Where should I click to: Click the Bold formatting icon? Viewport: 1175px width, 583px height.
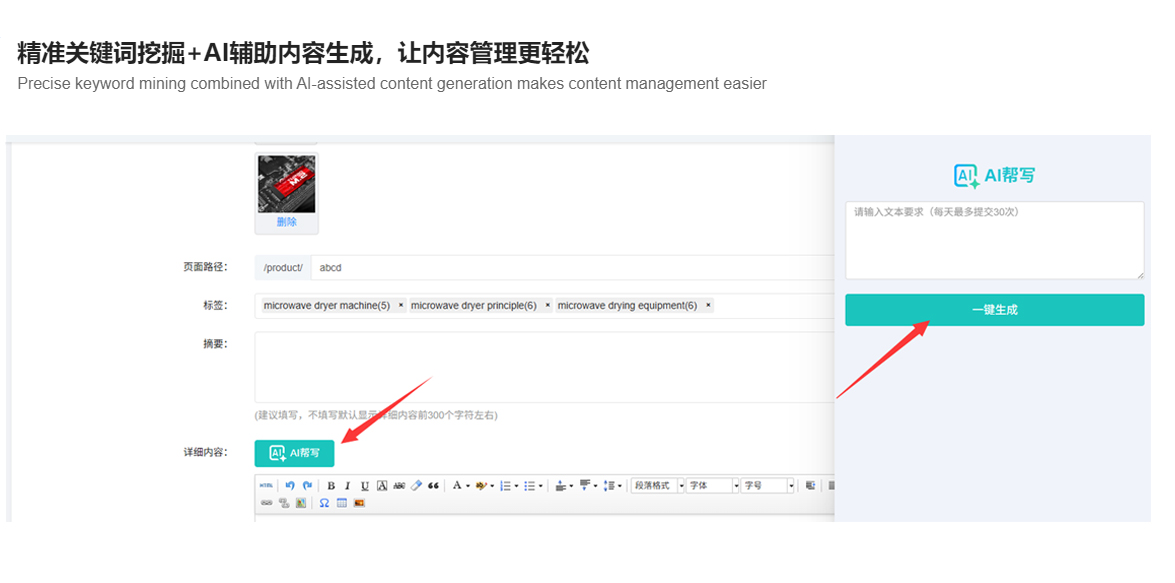click(331, 486)
